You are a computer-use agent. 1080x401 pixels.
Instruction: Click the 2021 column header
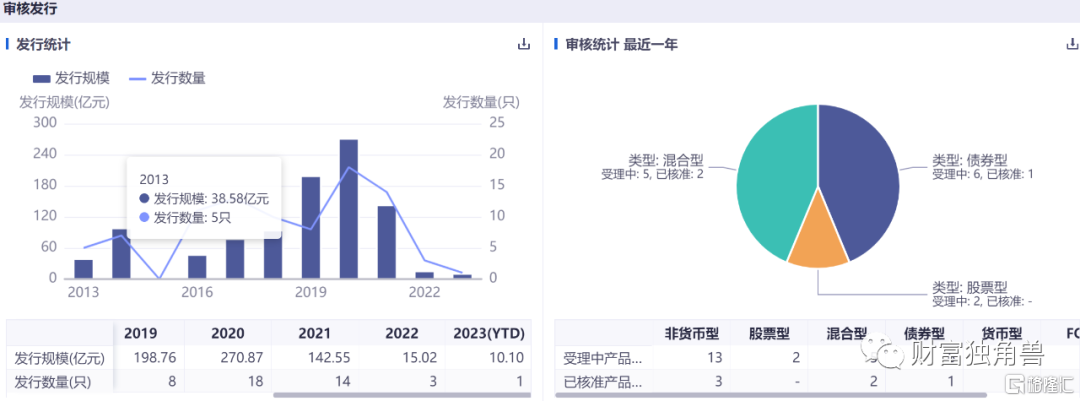315,333
